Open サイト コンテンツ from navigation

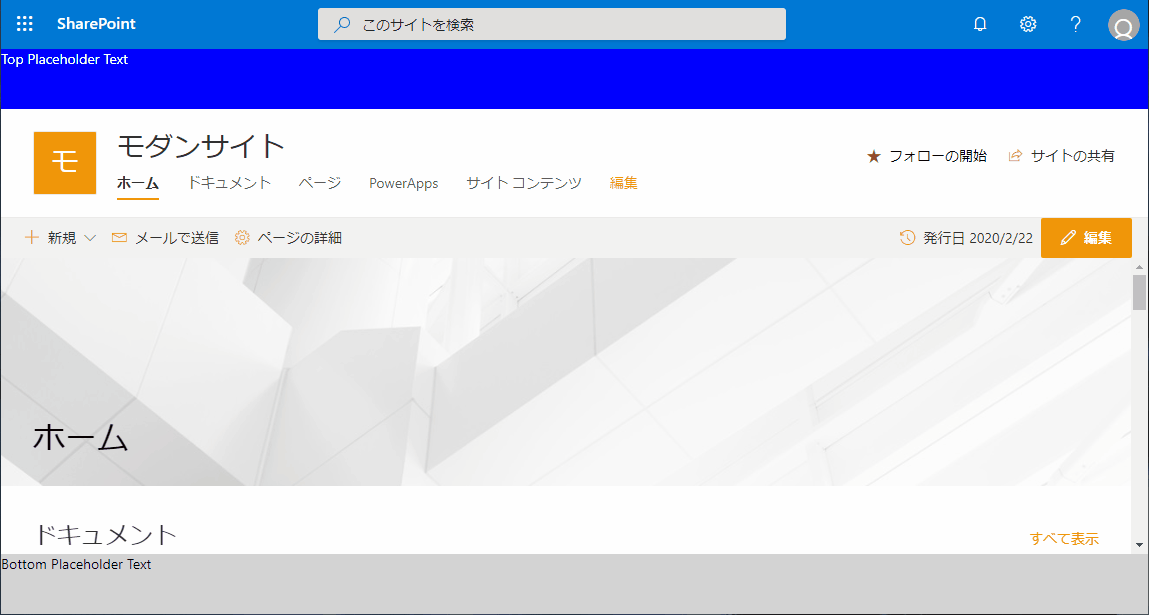coord(524,183)
